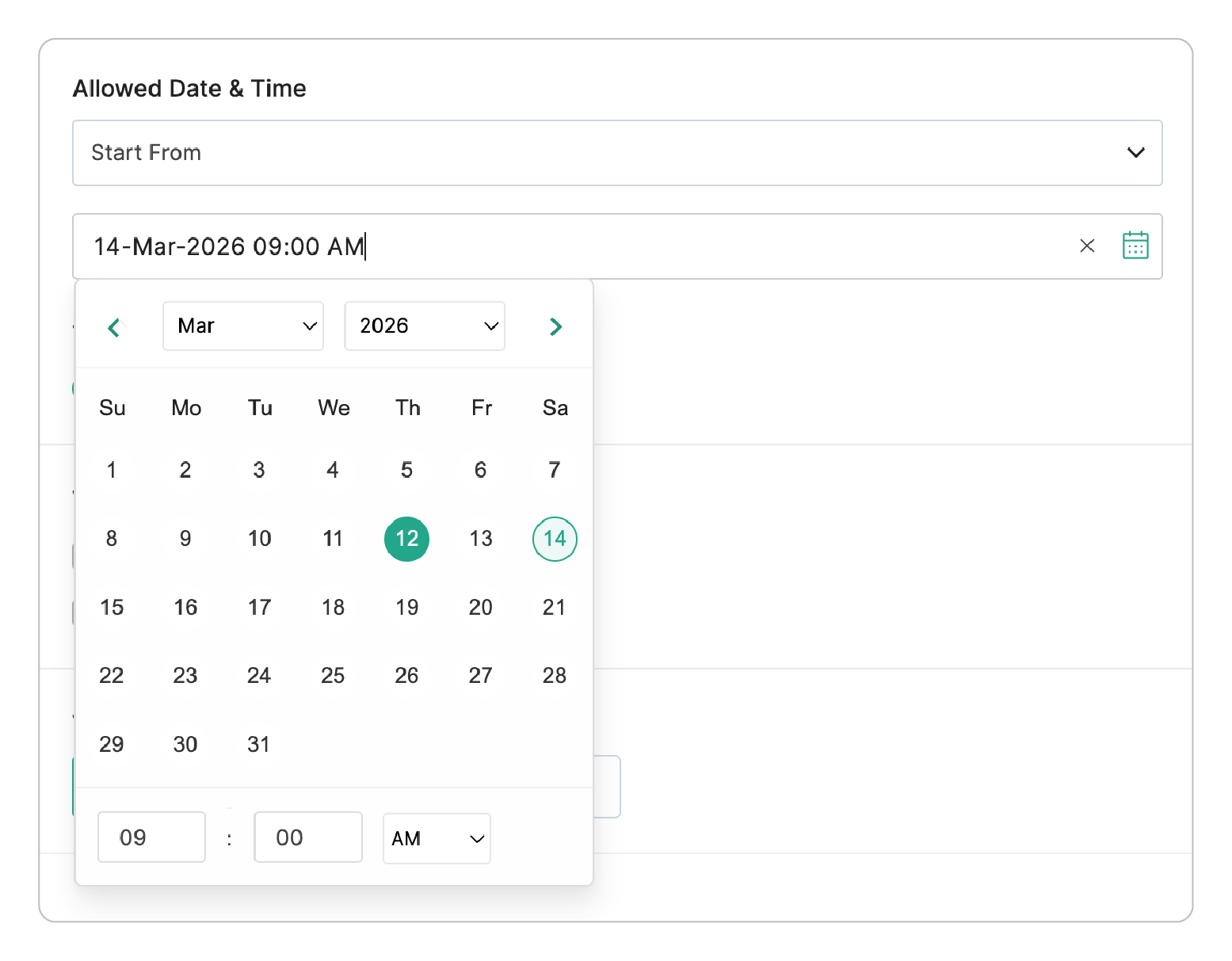
Task: Open the Start From dropdown
Action: click(x=616, y=153)
